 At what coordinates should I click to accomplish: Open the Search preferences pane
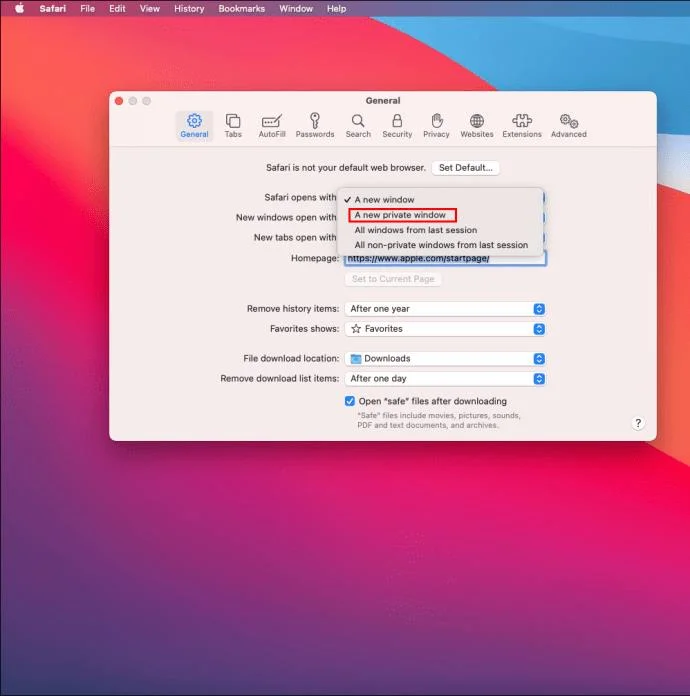click(358, 126)
